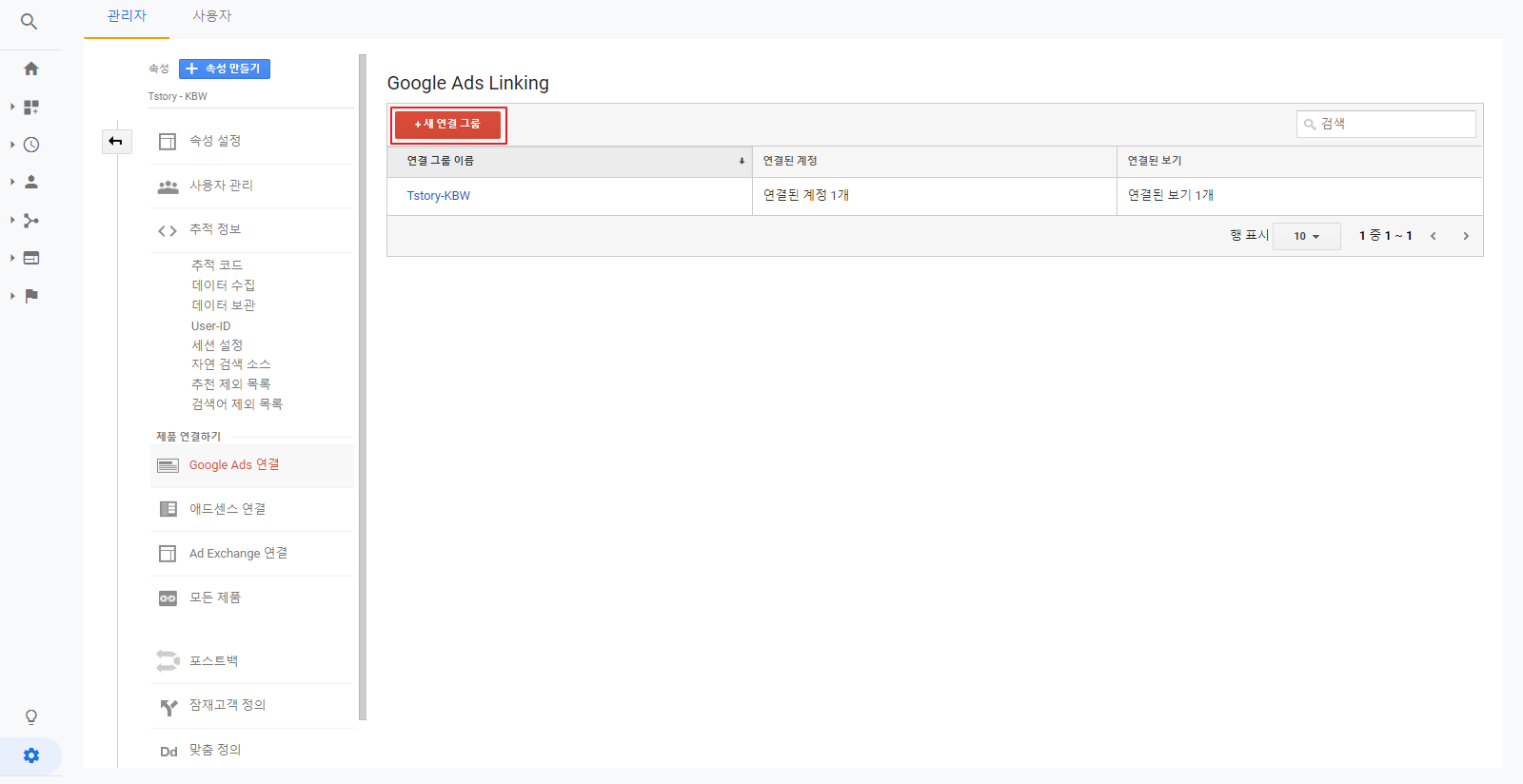Click the 속성 설정 panel icon
1523x784 pixels.
pos(168,142)
